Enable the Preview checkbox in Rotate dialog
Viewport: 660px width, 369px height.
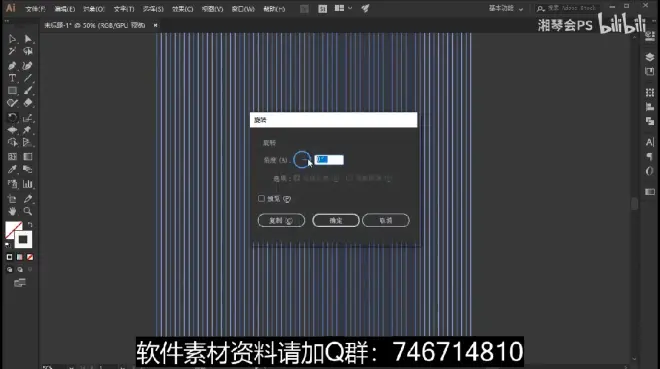click(261, 198)
